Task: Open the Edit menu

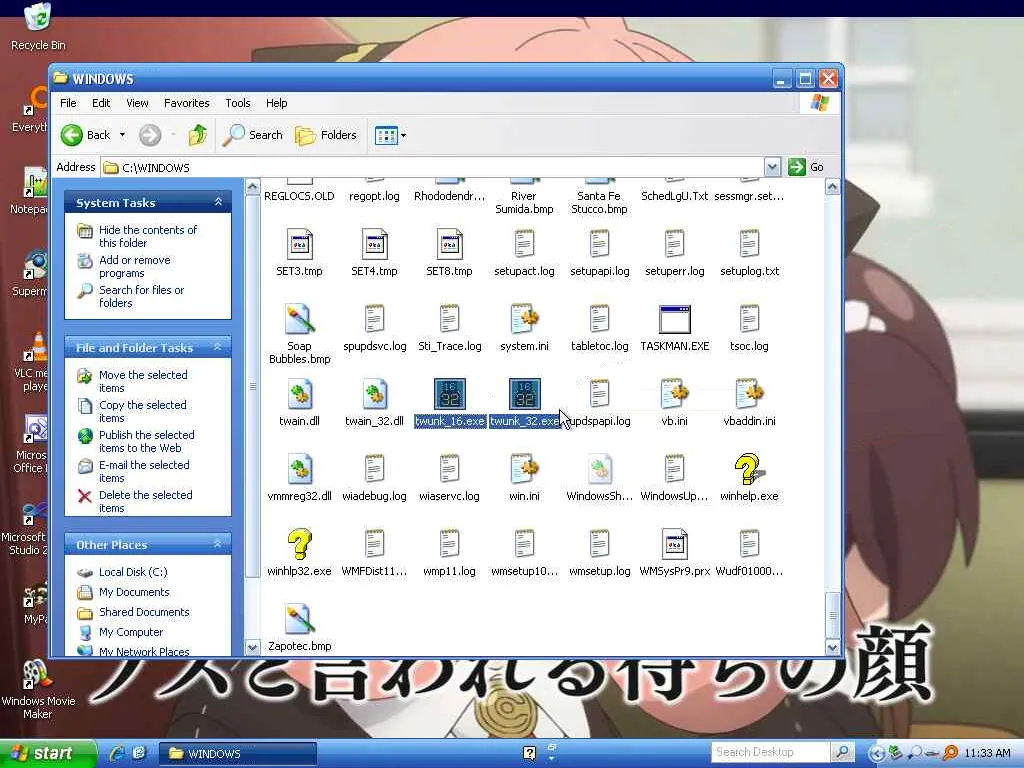Action: tap(101, 103)
